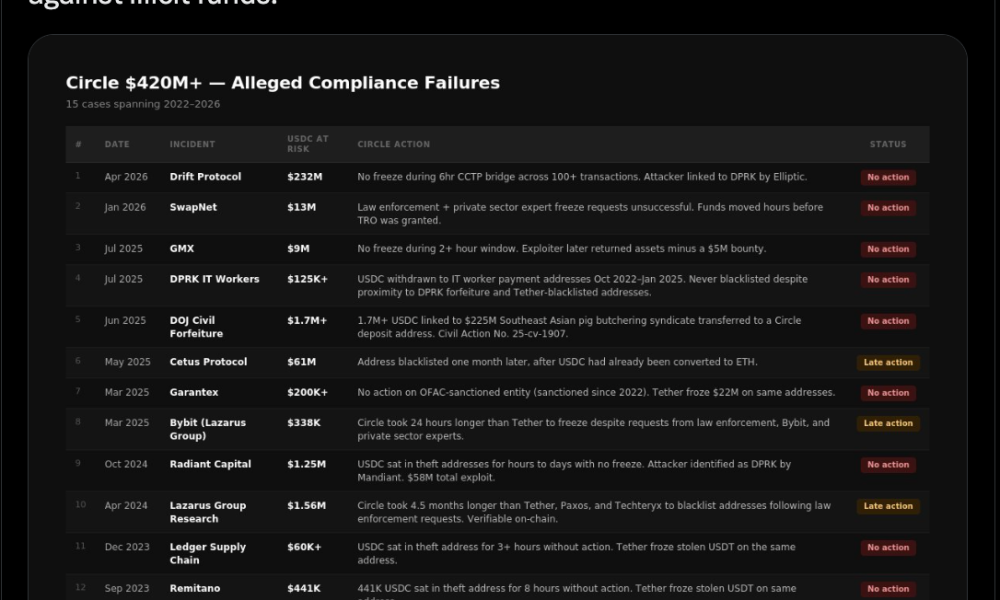
Task: Select the STATUS column header
Action: (887, 144)
